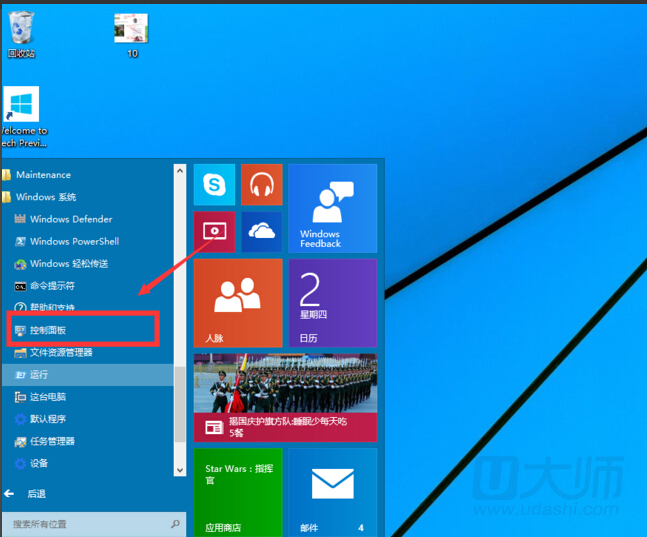Launch Windows PowerShell
Image resolution: width=647 pixels, height=537 pixels.
pyautogui.click(x=73, y=241)
